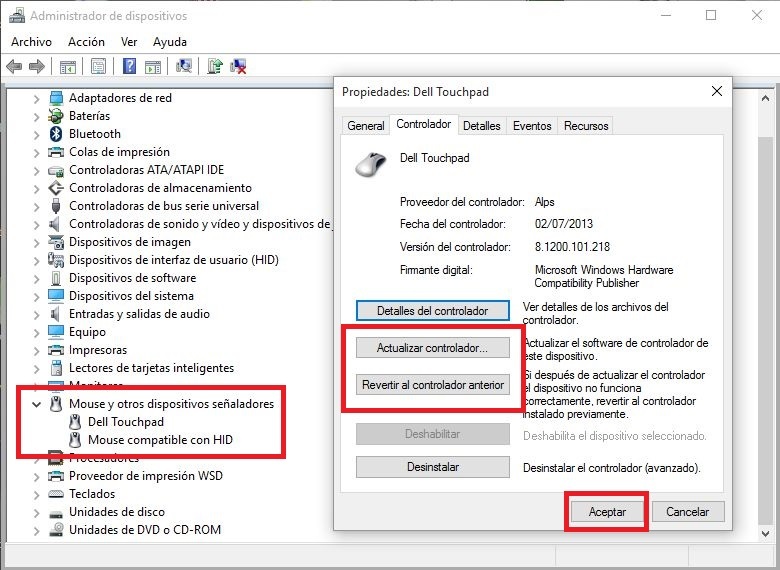
Task: Click the mouse icon beside Mouse compatible con HID
Action: click(x=75, y=440)
